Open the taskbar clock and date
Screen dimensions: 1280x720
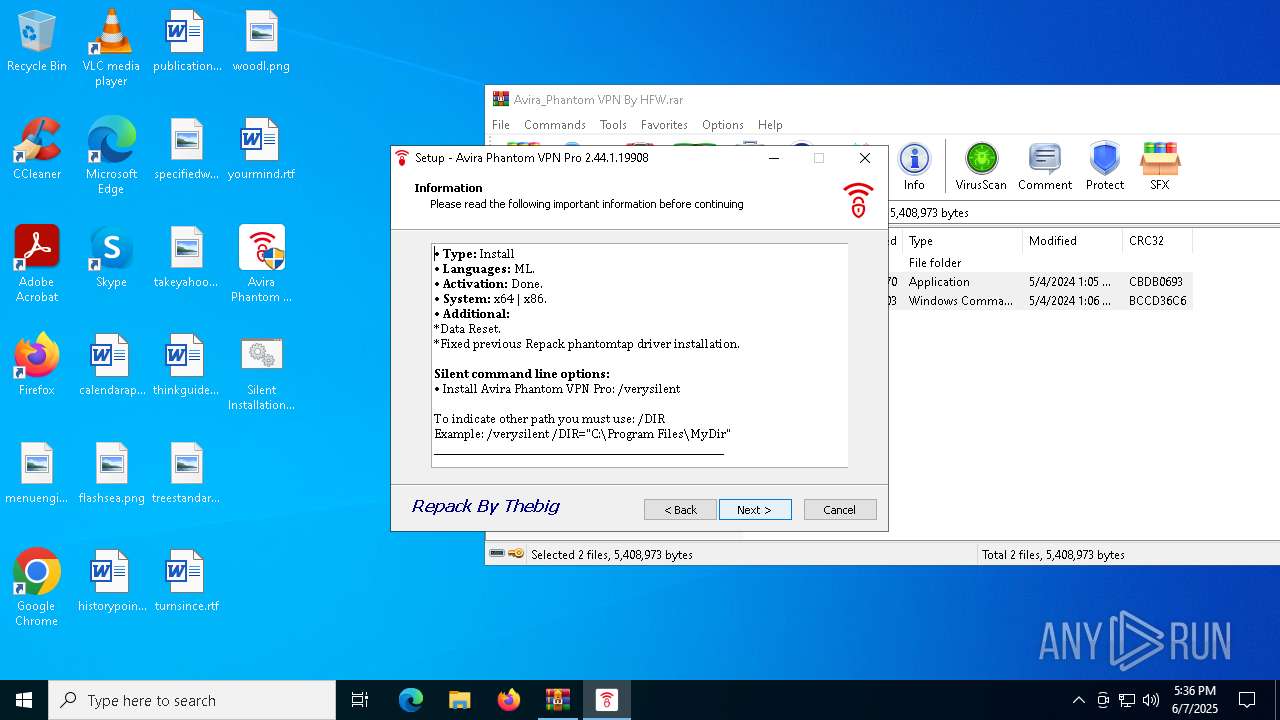[1195, 700]
